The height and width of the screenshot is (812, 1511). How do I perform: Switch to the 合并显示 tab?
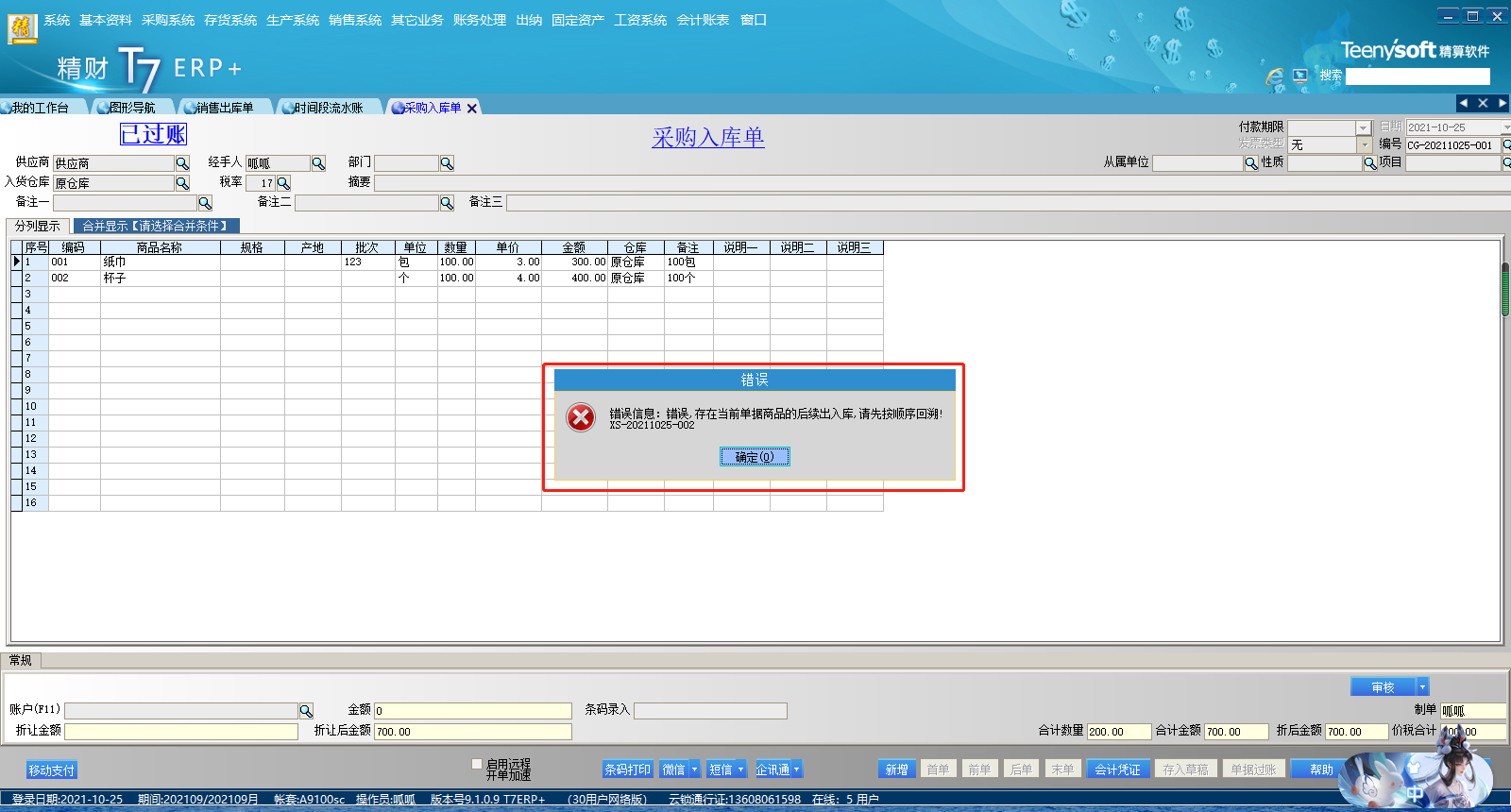pyautogui.click(x=156, y=226)
